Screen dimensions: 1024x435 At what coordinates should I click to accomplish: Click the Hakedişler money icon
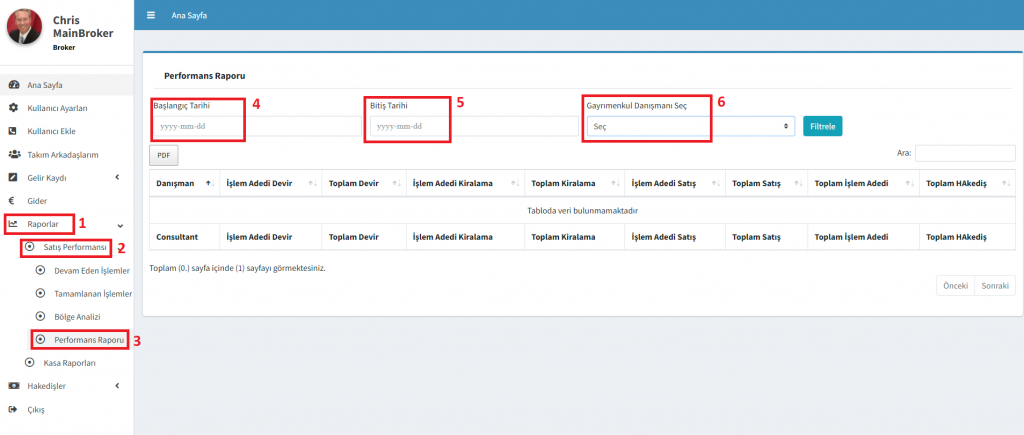coord(13,385)
